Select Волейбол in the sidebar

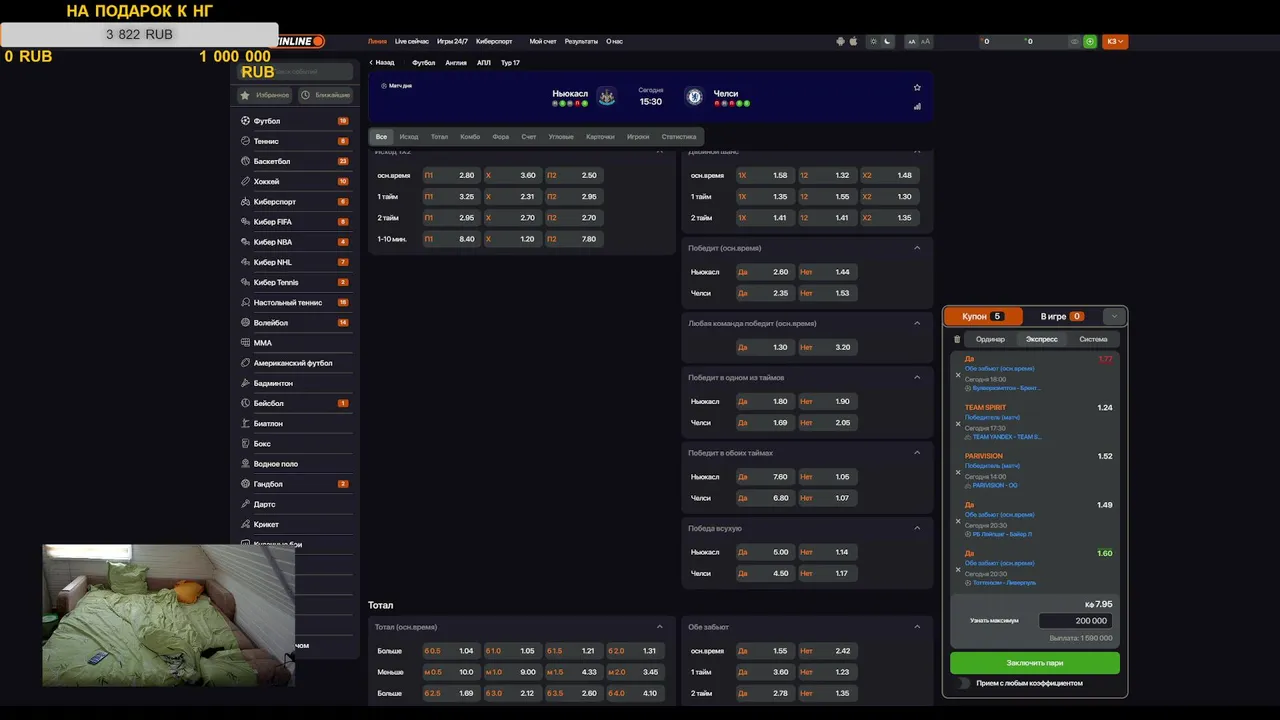(x=295, y=322)
